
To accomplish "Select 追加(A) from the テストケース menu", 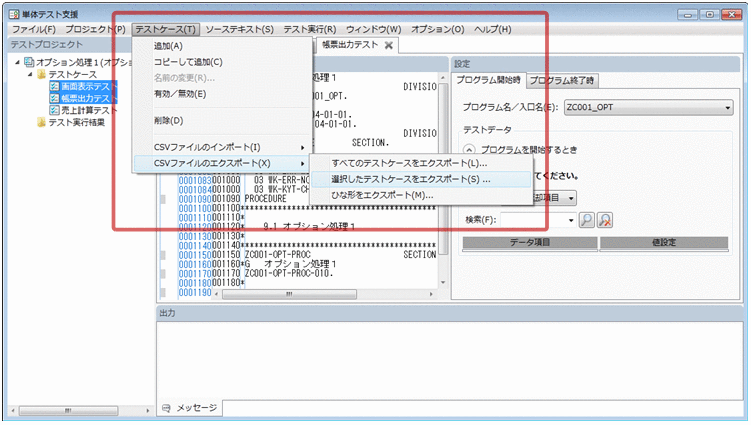I will tap(222, 46).
